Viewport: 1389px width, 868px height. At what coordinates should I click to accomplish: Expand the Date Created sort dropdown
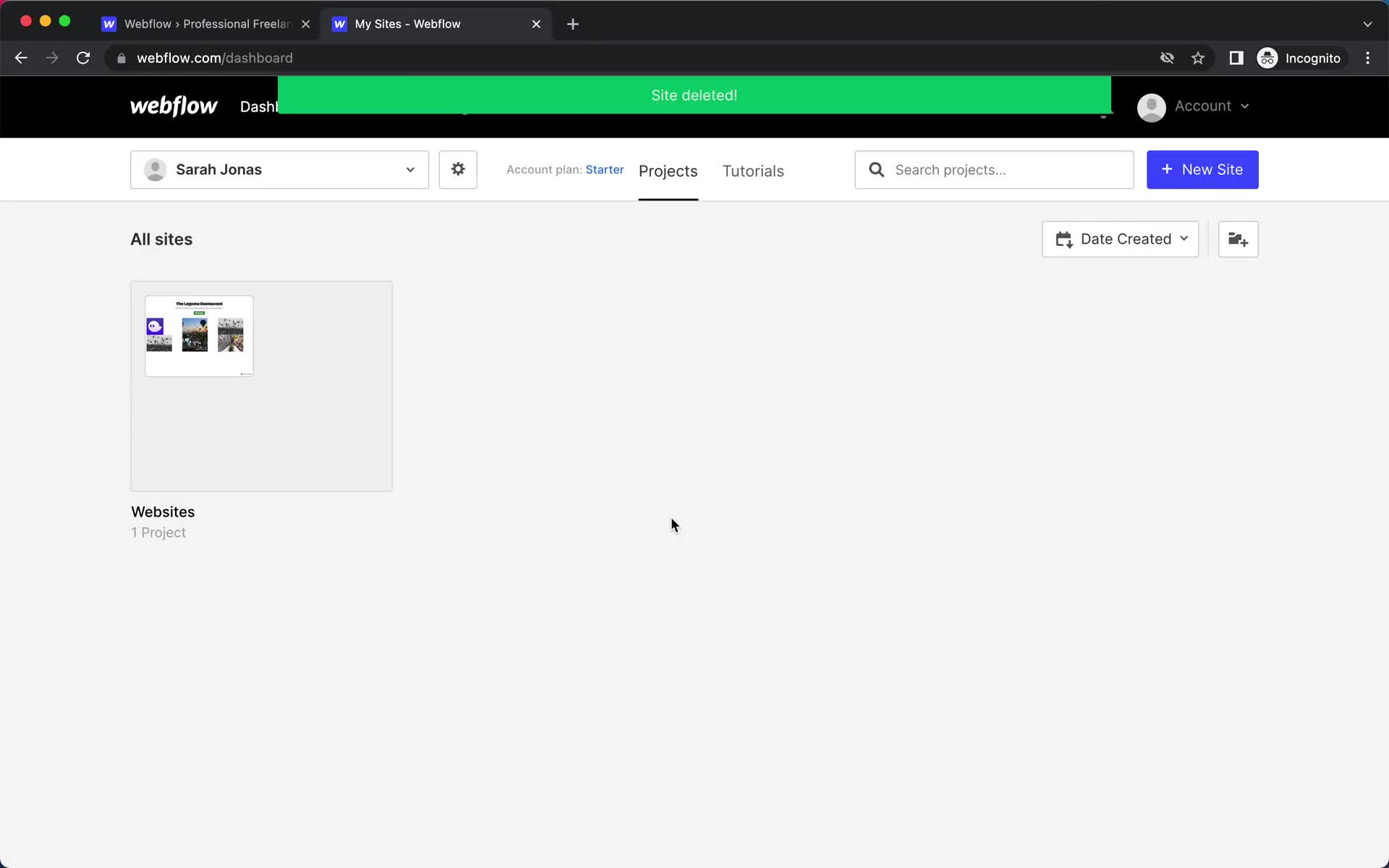(1121, 238)
